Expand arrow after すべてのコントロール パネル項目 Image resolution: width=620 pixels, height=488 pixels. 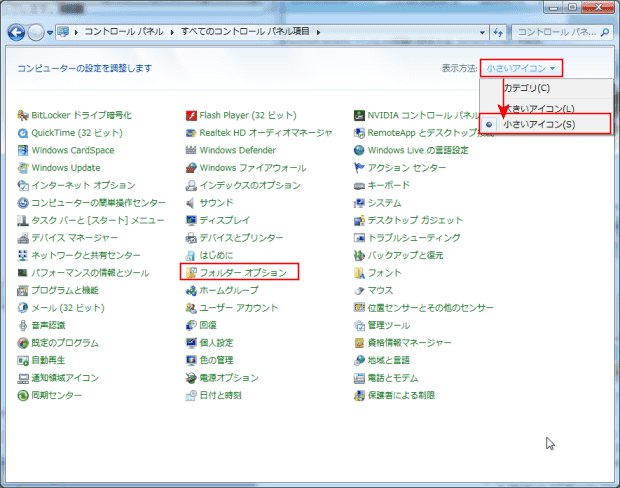(318, 32)
